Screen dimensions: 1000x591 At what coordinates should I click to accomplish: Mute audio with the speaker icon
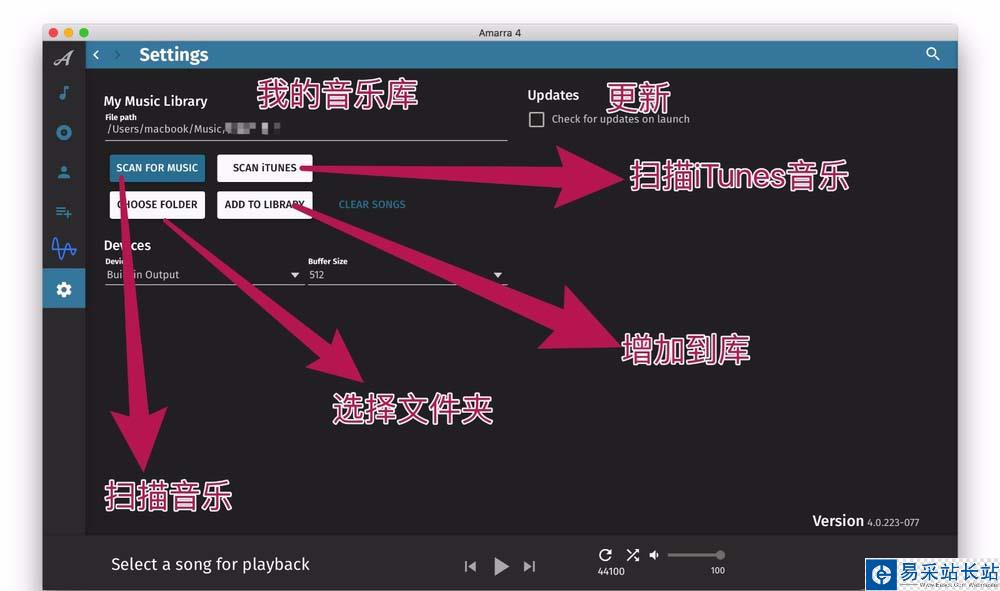[x=654, y=555]
